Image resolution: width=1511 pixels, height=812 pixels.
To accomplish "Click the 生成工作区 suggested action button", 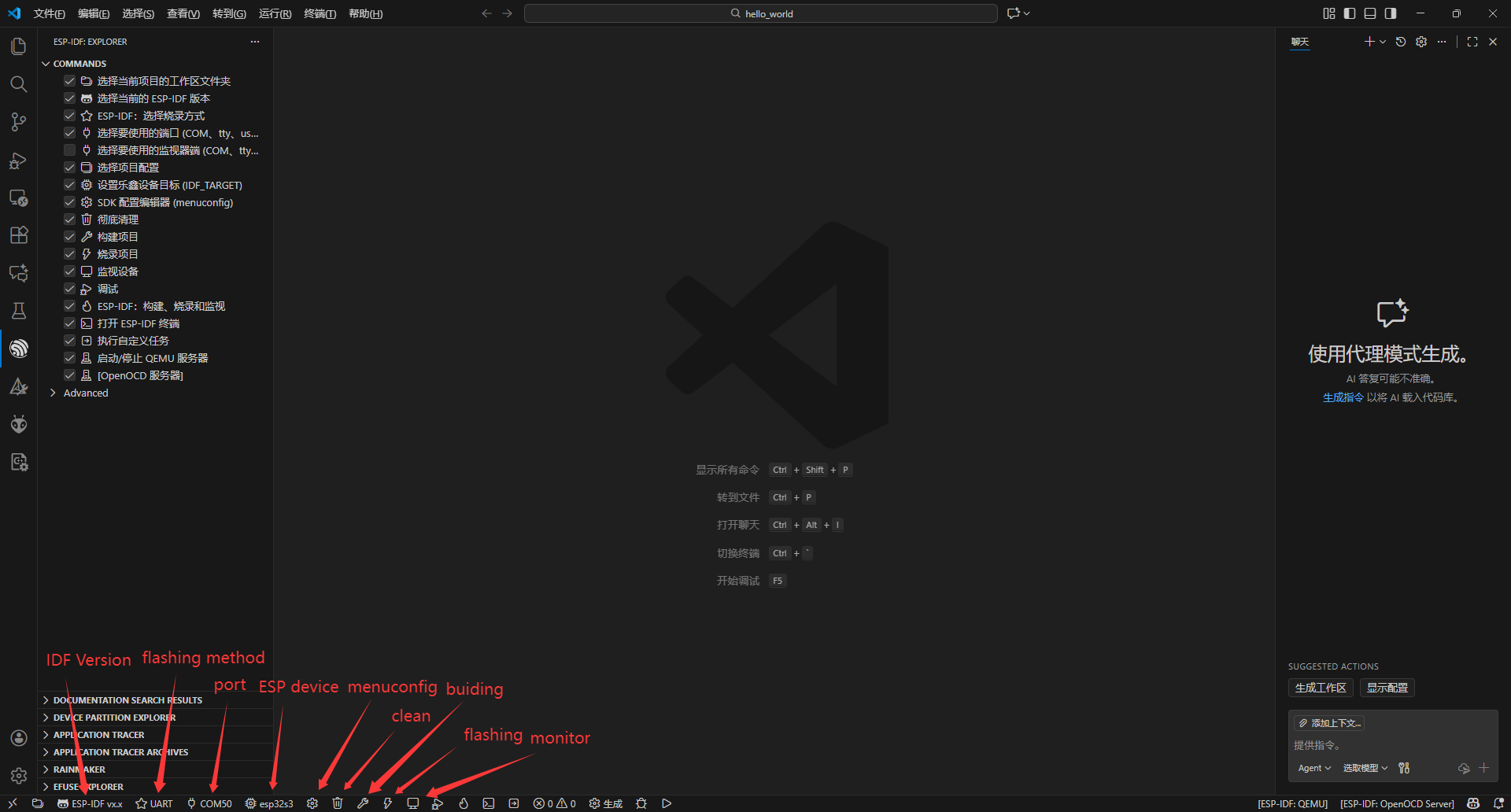I will (1321, 688).
